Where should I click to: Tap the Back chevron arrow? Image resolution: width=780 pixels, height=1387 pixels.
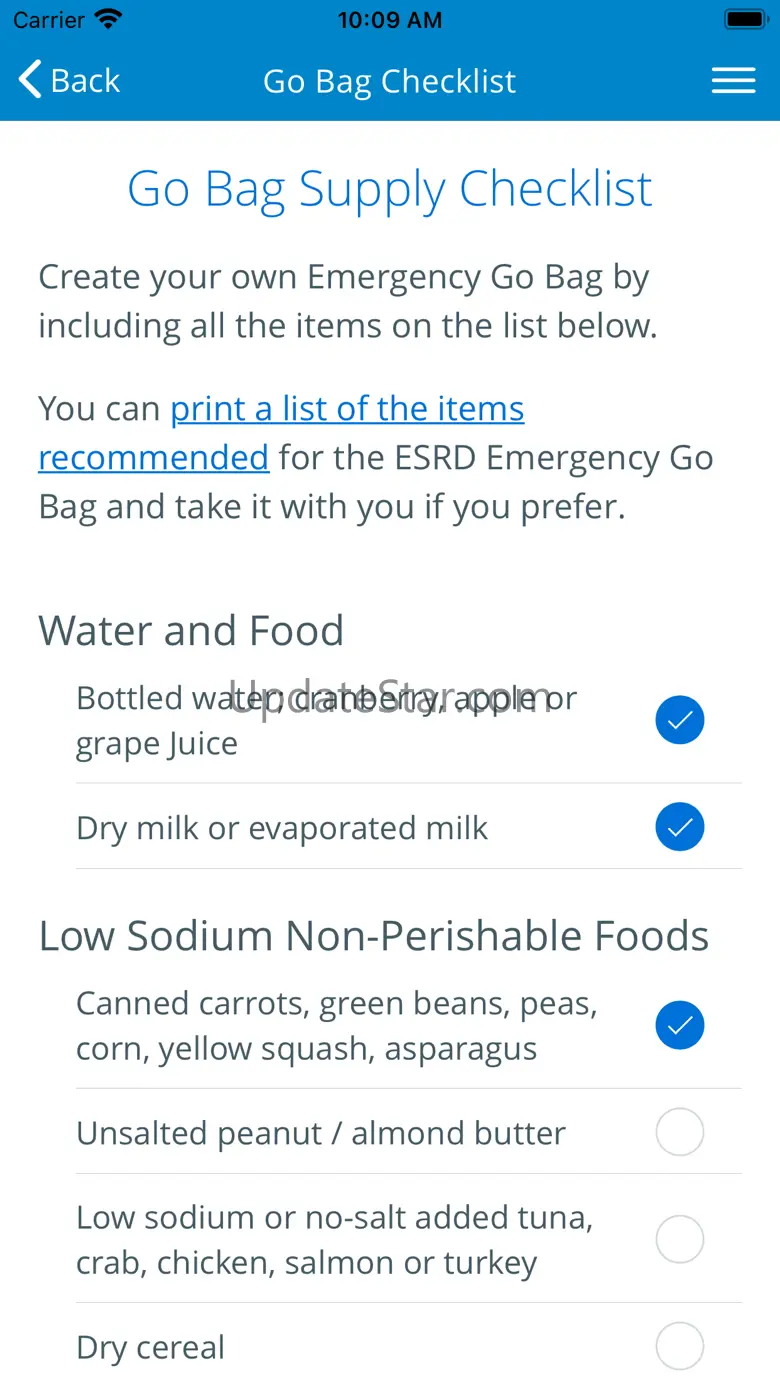[31, 80]
